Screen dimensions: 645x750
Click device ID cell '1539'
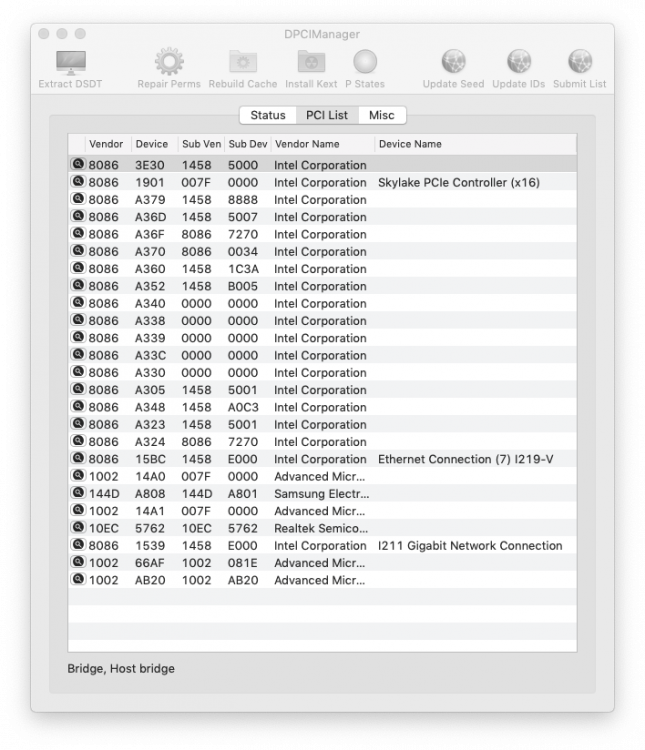pos(150,546)
